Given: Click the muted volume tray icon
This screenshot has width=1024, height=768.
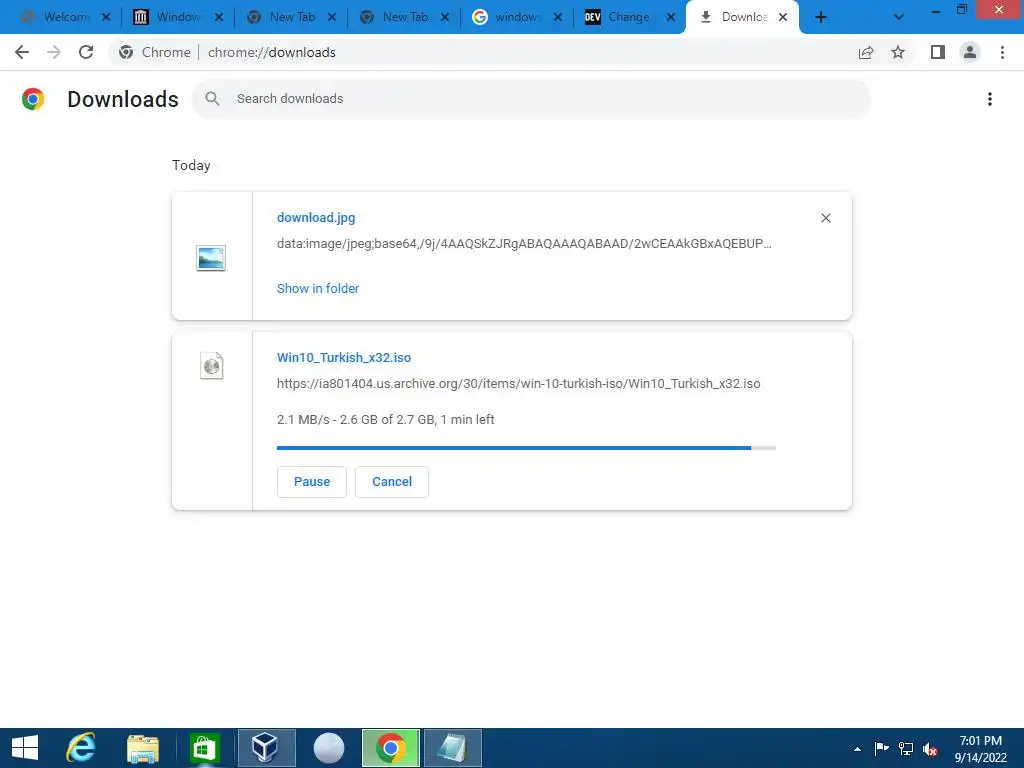Looking at the screenshot, I should point(930,750).
